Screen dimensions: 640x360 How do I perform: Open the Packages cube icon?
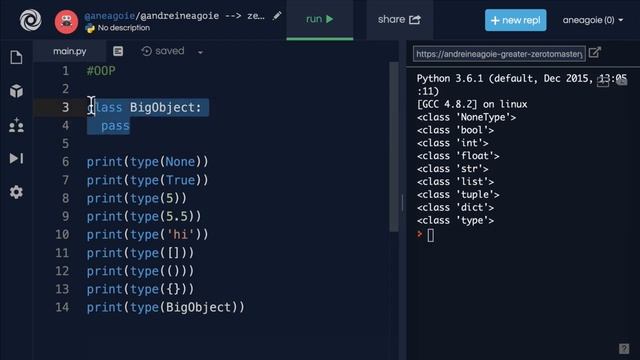pos(16,91)
